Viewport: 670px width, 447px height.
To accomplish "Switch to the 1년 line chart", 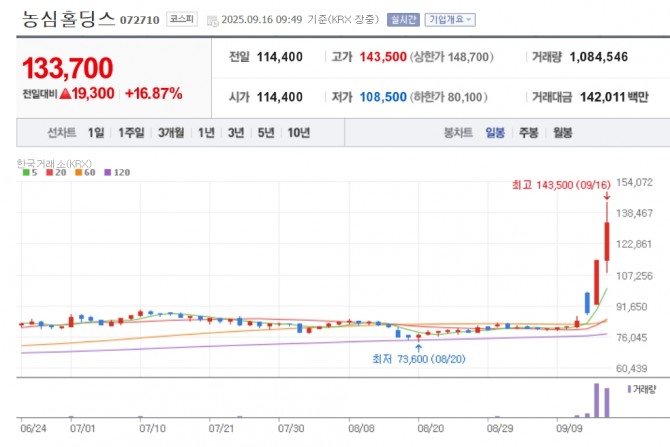I will (206, 133).
